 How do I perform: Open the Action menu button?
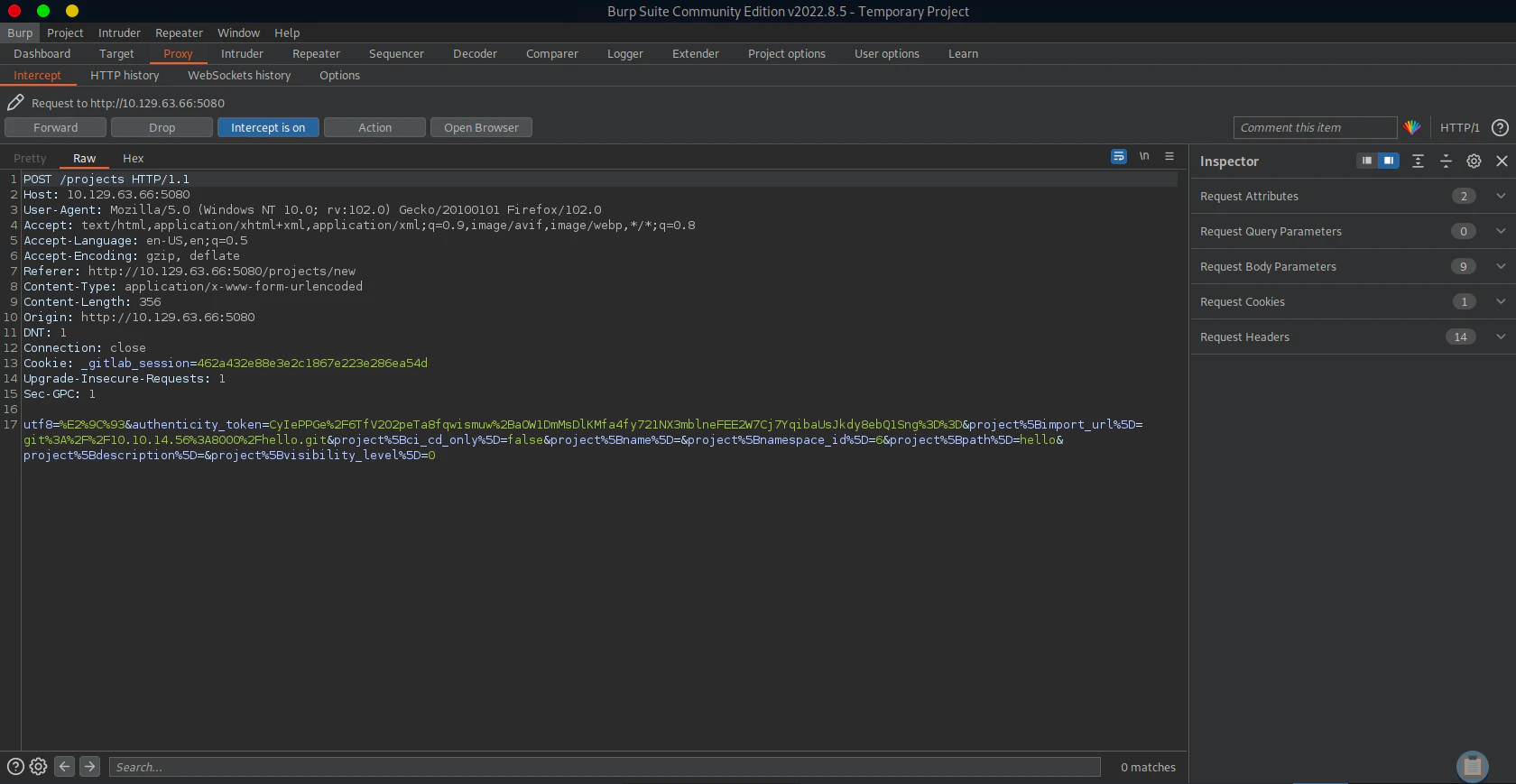[x=374, y=127]
